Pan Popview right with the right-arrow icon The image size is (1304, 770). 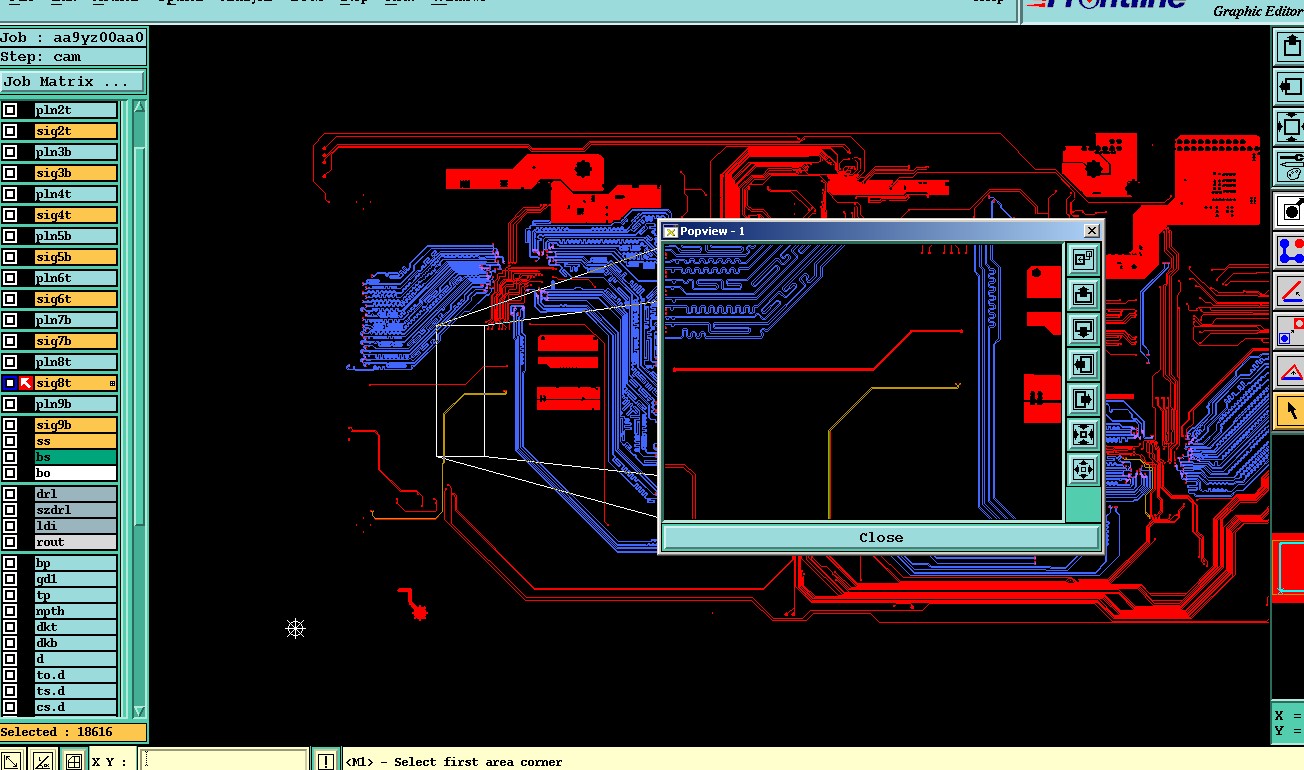(x=1083, y=399)
